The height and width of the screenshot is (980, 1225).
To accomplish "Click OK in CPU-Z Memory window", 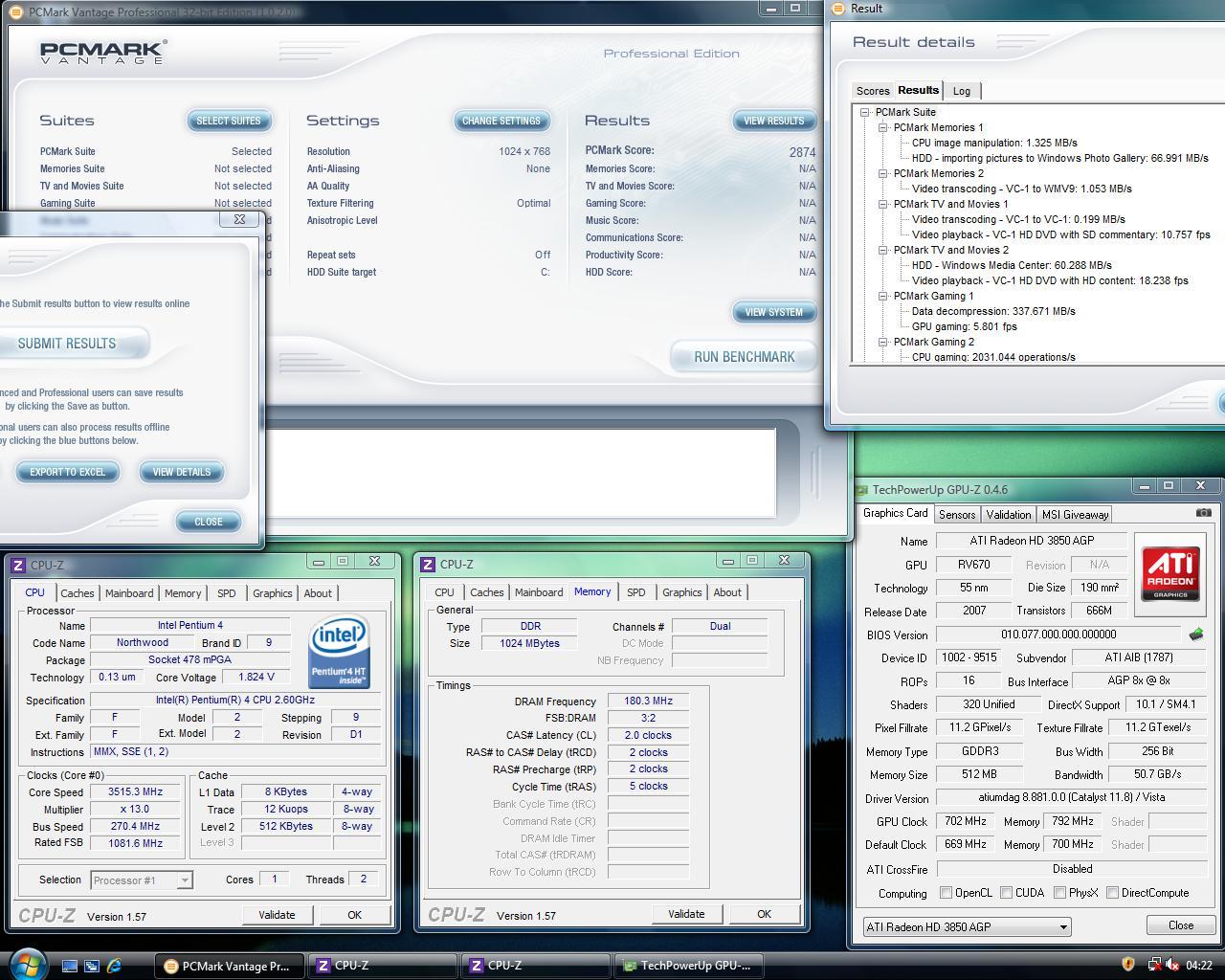I will pyautogui.click(x=764, y=914).
